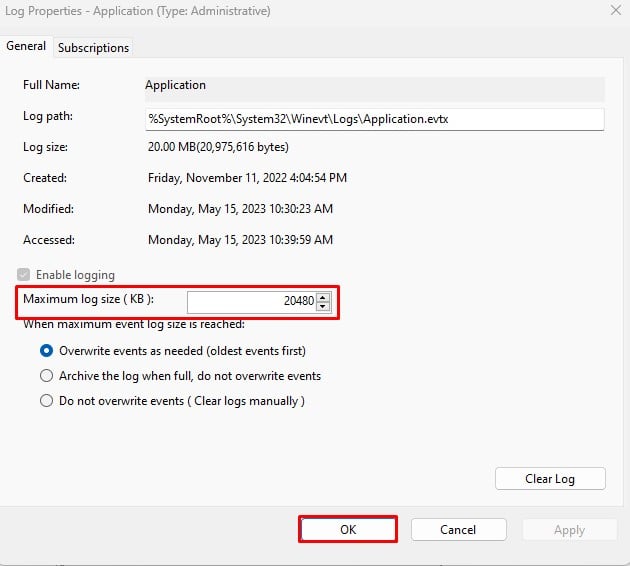This screenshot has width=630, height=566.
Task: Click the Log size value text
Action: [218, 147]
